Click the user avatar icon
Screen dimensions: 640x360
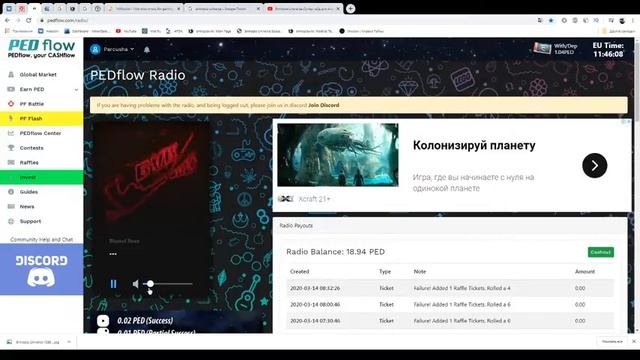95,49
